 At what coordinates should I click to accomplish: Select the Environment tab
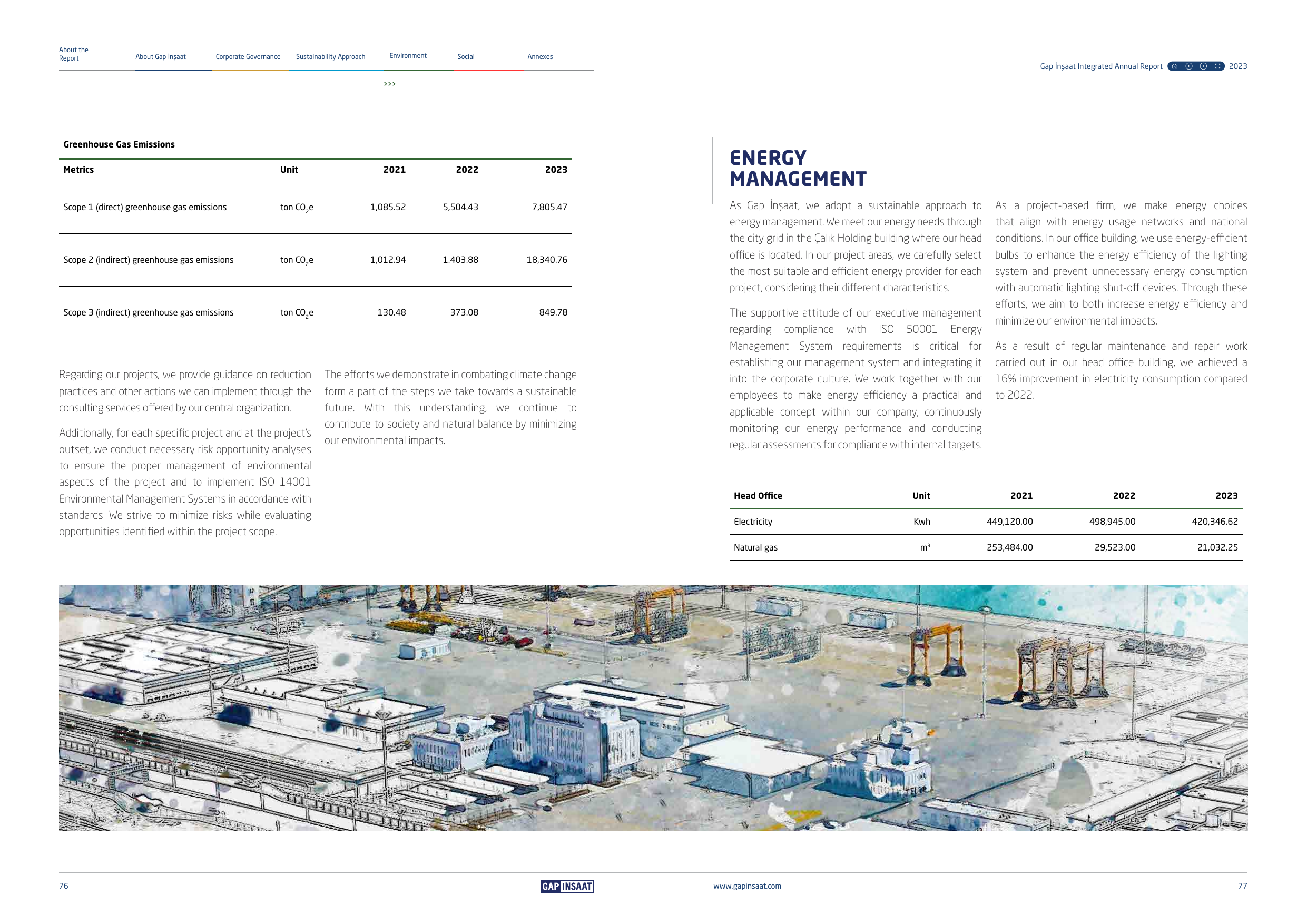(x=408, y=55)
